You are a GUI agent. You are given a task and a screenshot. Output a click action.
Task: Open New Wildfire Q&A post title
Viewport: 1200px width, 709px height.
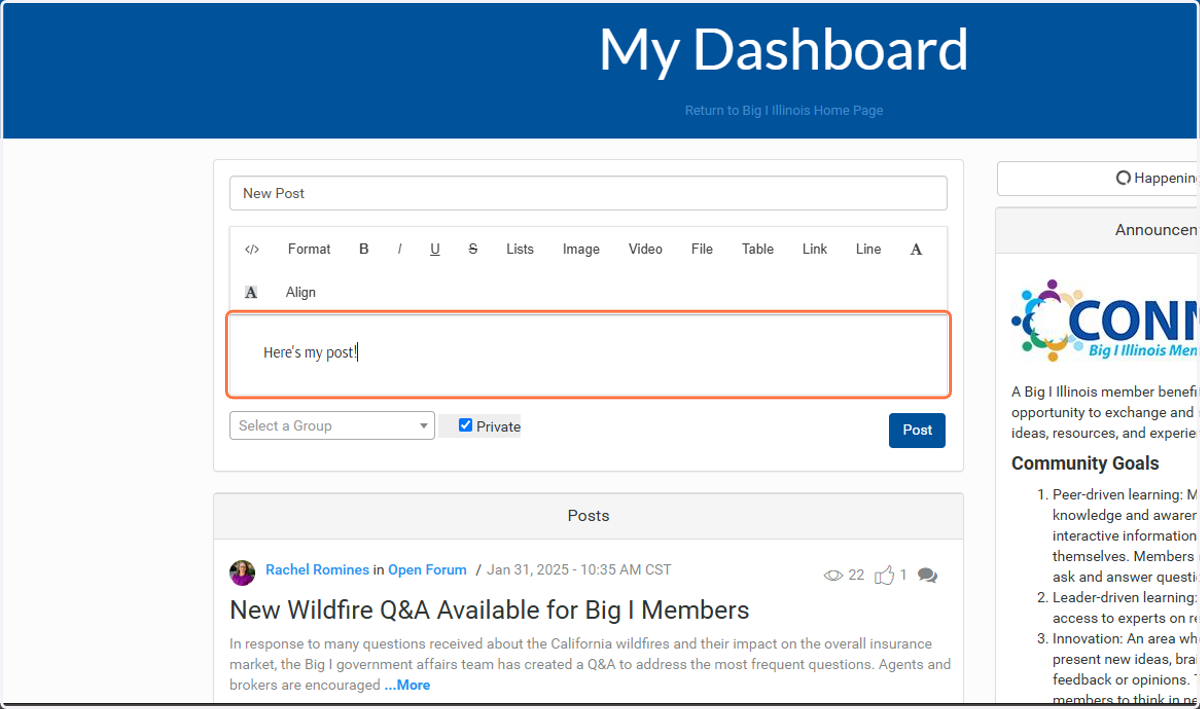coord(490,610)
